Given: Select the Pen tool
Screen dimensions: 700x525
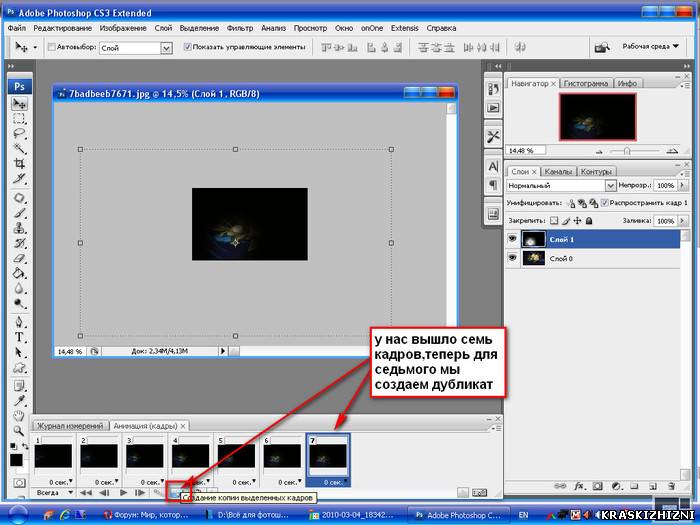Looking at the screenshot, I should pos(19,322).
